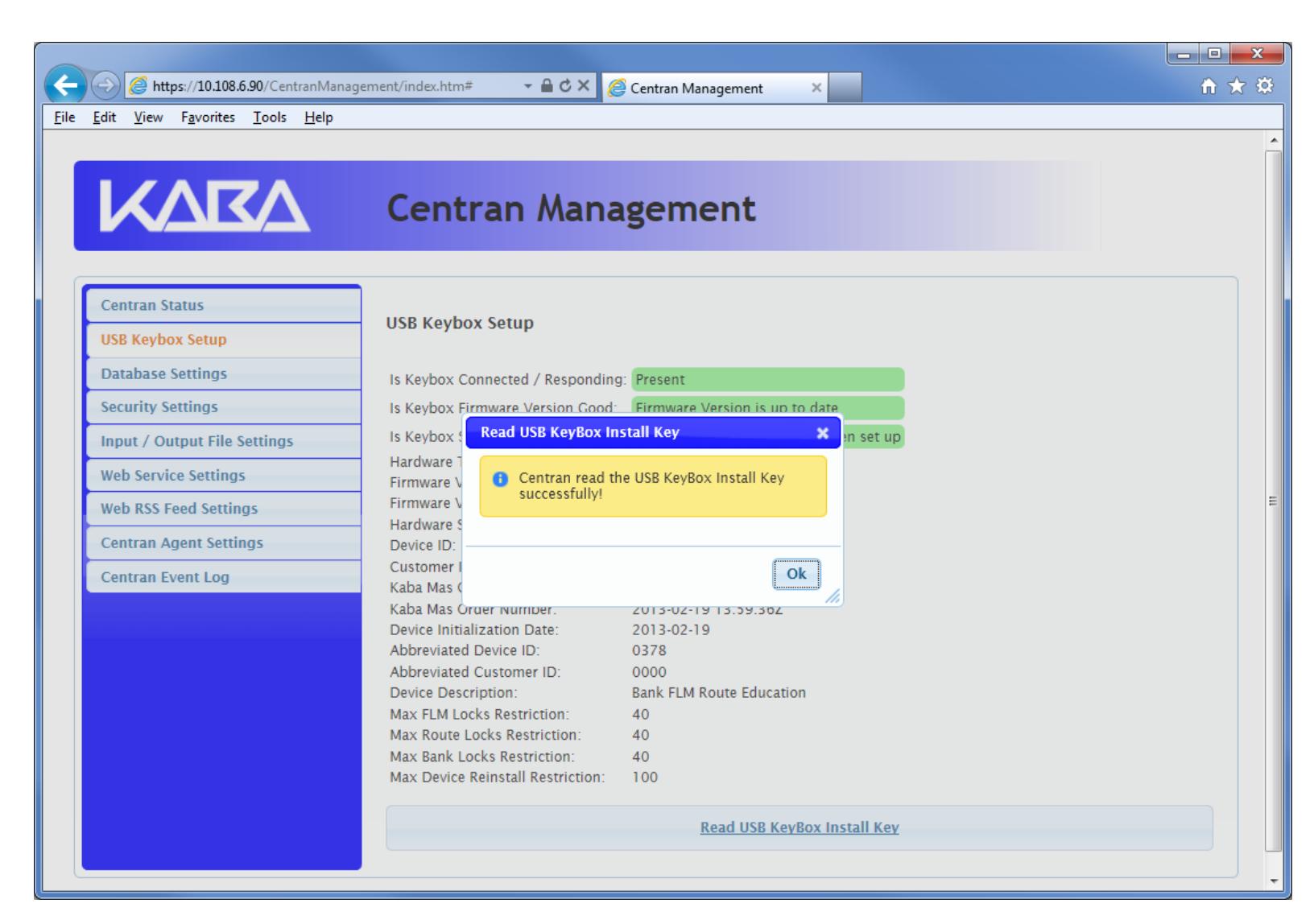Click the Max Device Reinstall Restriction value 100
Viewport: 1314px width, 924px height.
point(645,778)
